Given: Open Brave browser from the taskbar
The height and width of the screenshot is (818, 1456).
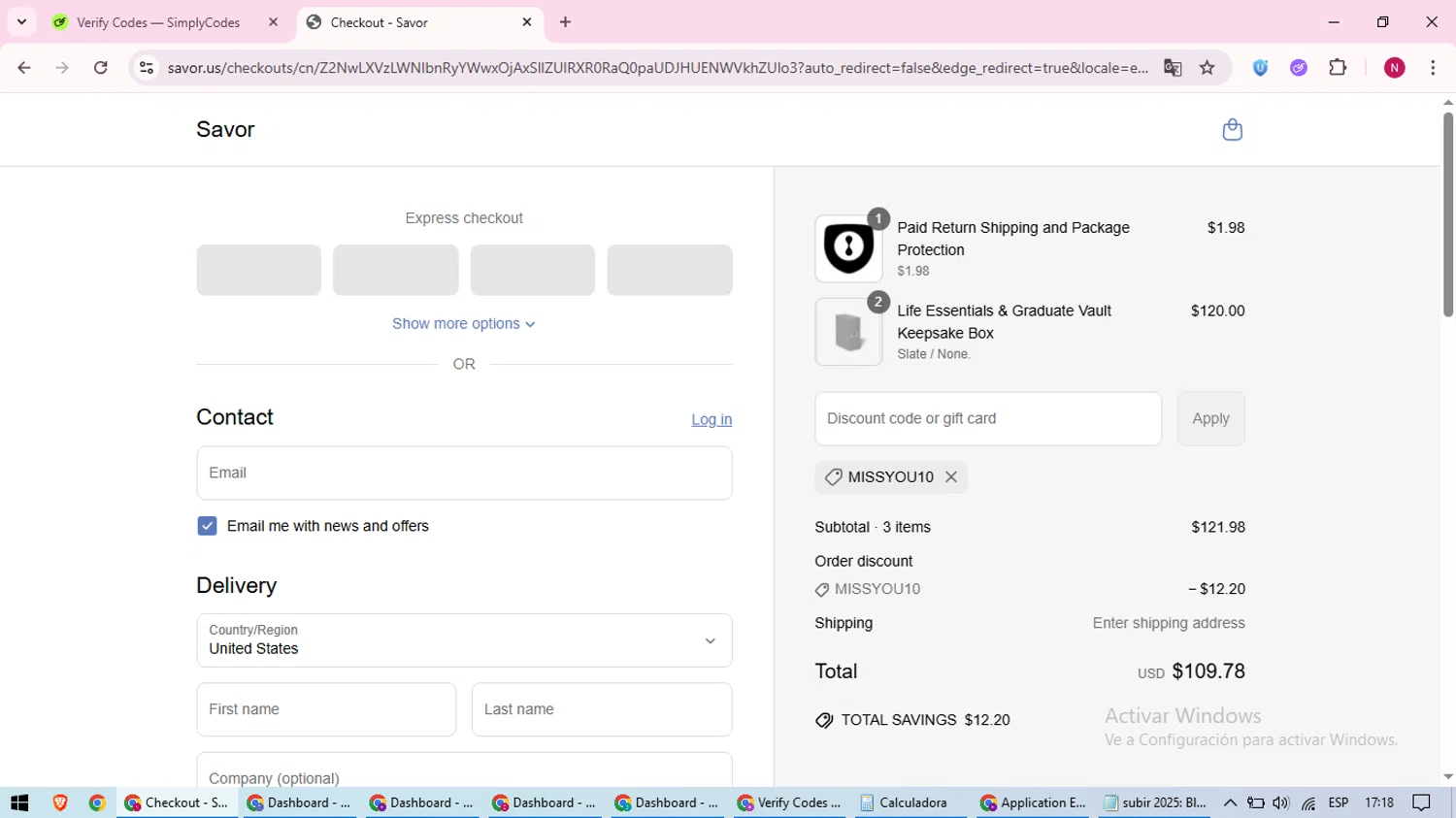Looking at the screenshot, I should (x=60, y=802).
